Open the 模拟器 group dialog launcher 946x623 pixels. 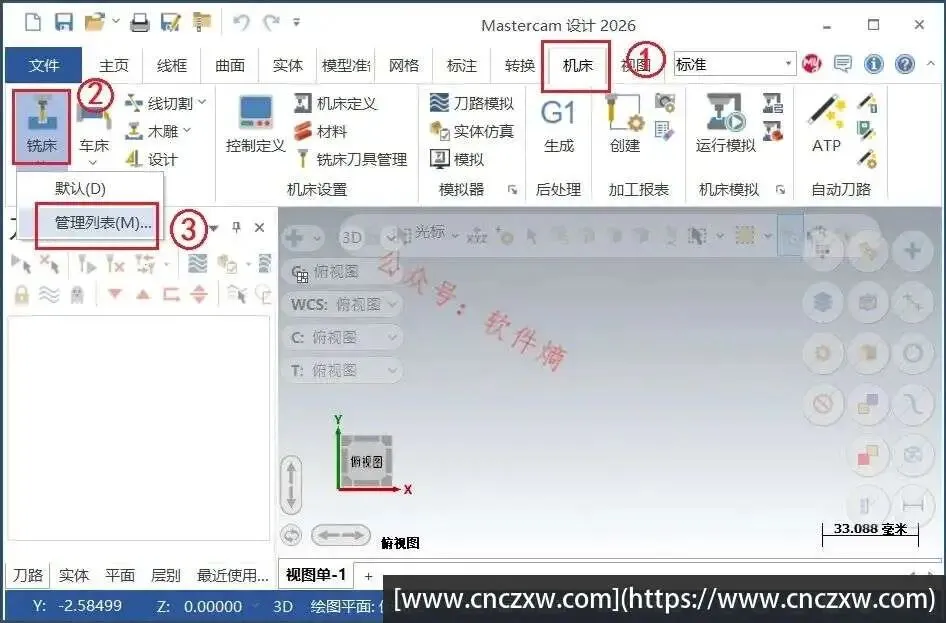512,190
